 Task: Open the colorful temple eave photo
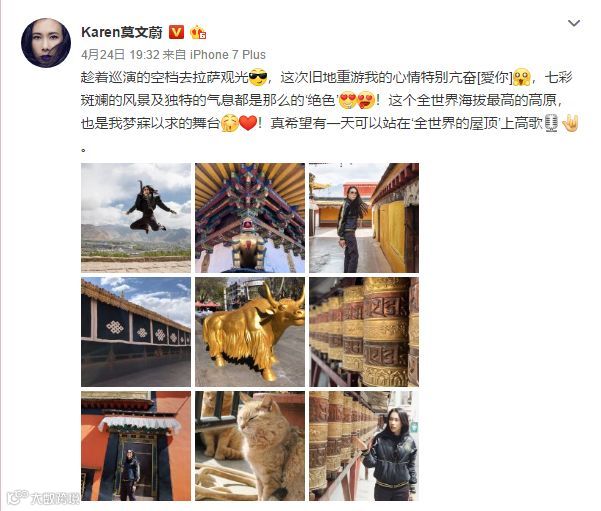(x=250, y=218)
